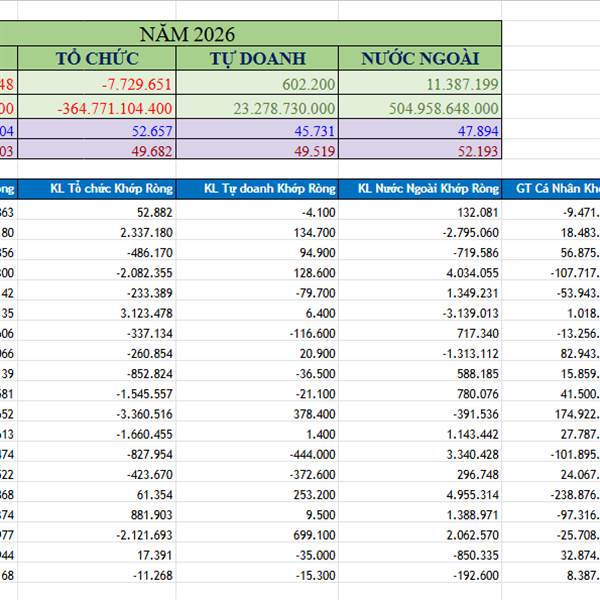Click KL Tự doanh Khớp Ròng column header
Viewport: 600px width, 600px height.
tap(257, 189)
